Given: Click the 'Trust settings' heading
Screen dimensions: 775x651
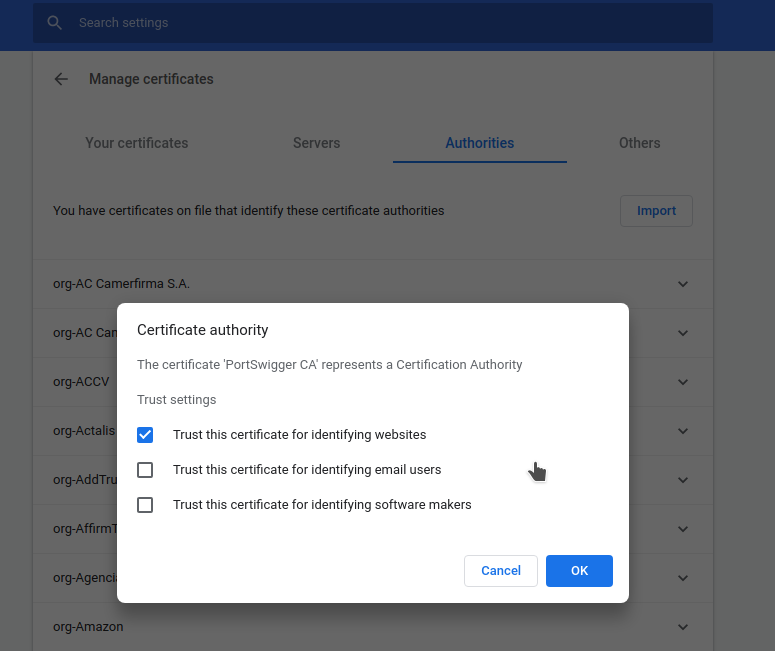Looking at the screenshot, I should pyautogui.click(x=176, y=399).
